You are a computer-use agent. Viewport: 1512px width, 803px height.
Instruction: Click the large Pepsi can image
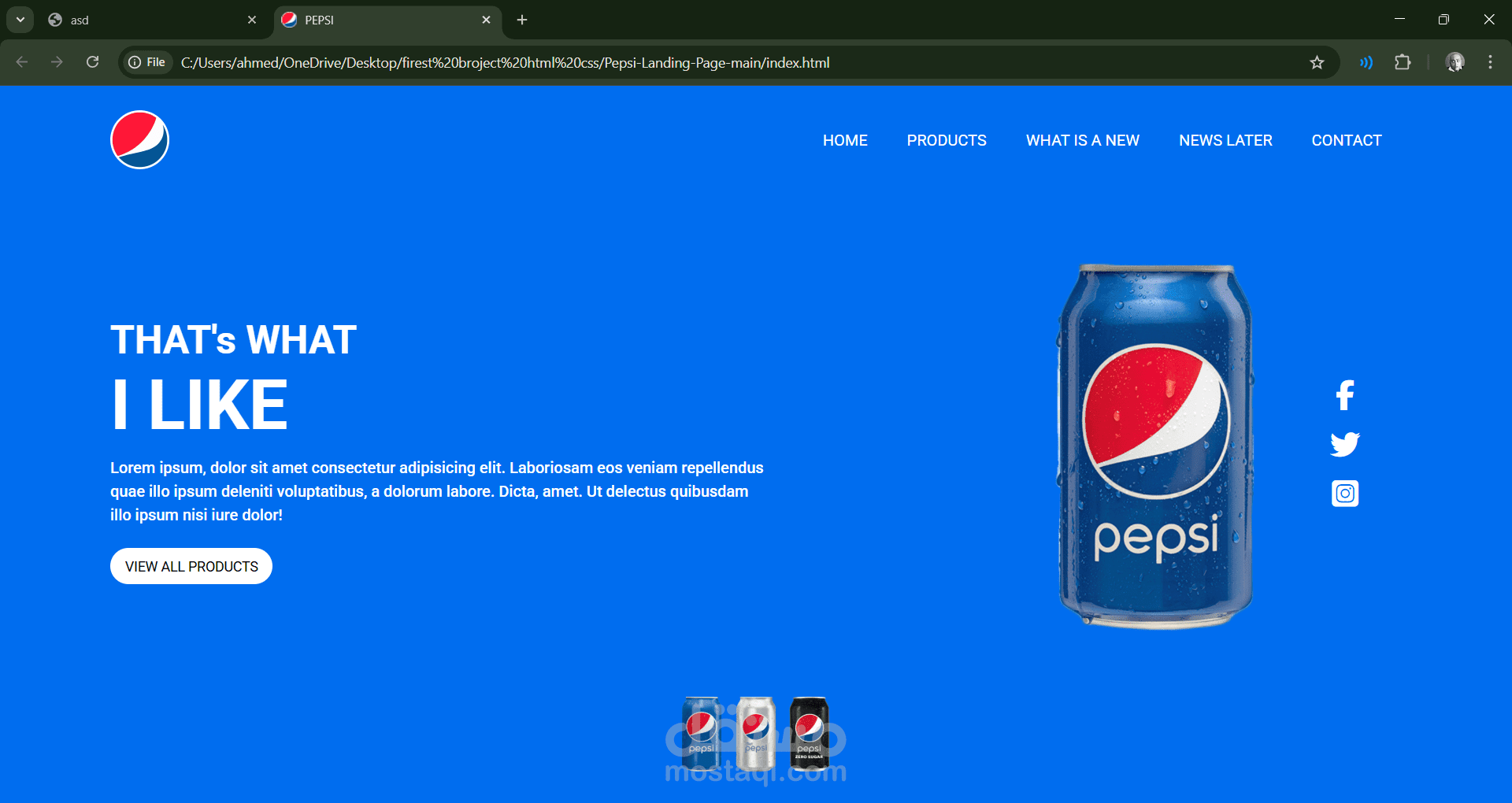1155,446
